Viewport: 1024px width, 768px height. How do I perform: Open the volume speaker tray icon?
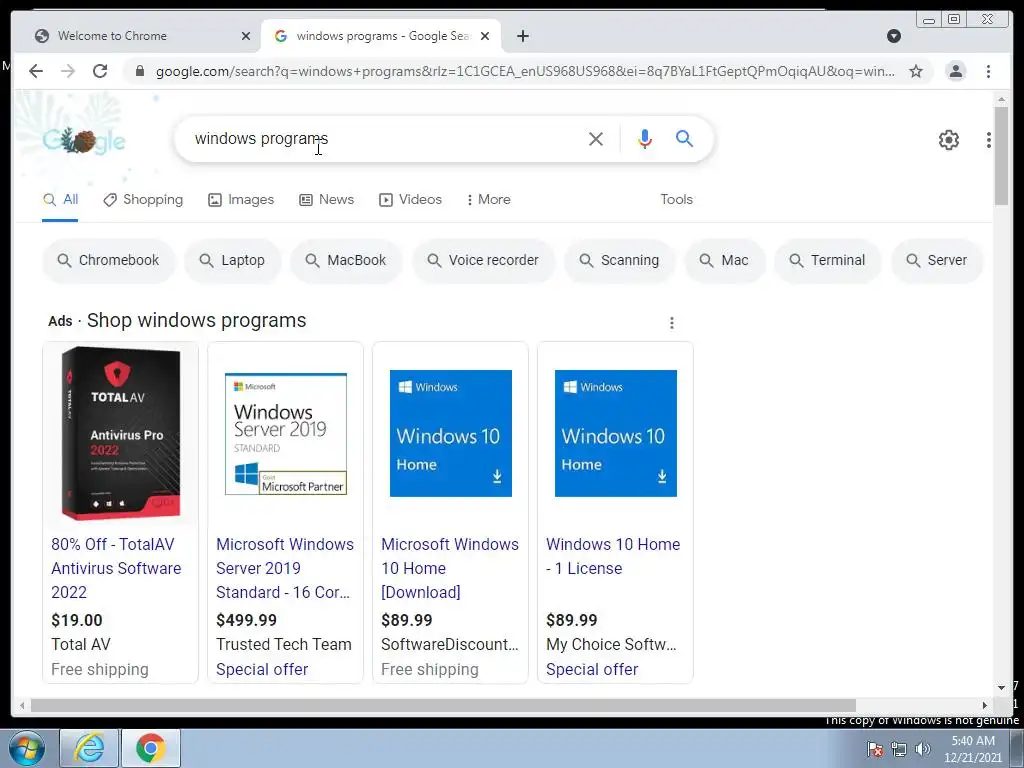tap(922, 749)
